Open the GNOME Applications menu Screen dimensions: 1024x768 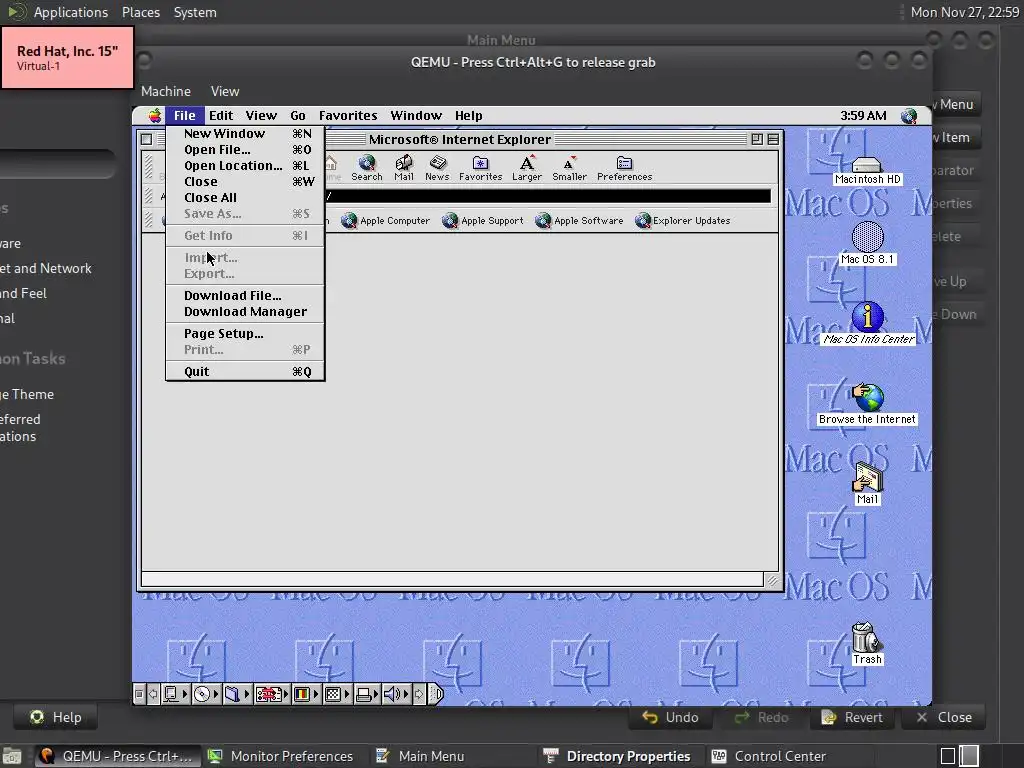(71, 12)
